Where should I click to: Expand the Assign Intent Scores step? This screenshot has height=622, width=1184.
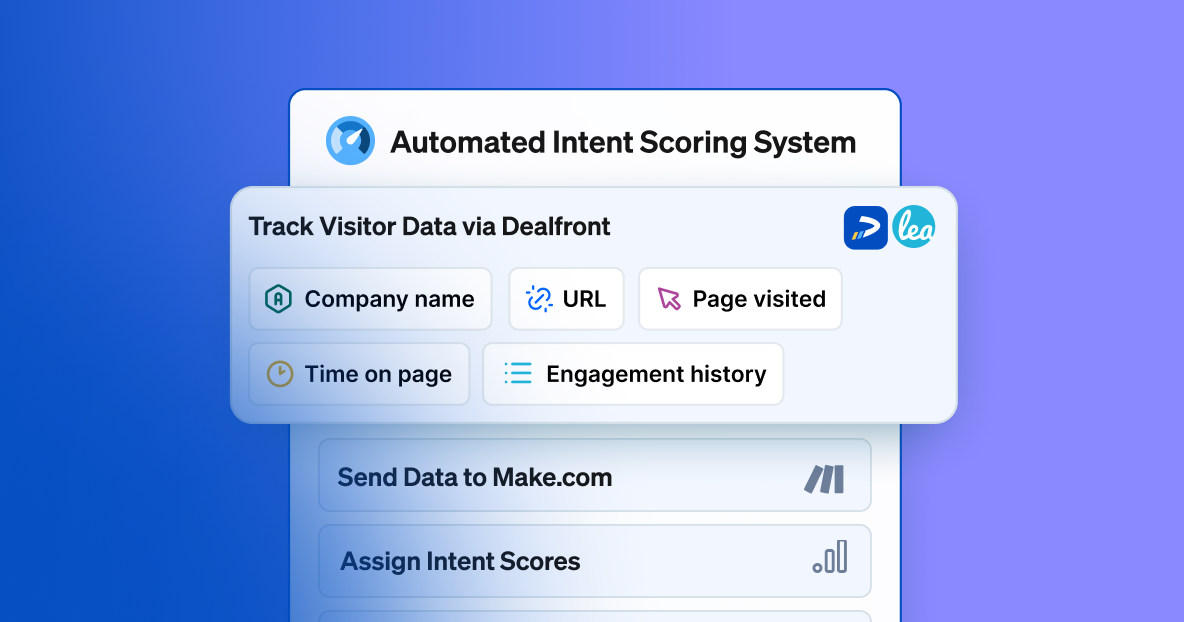[x=594, y=561]
